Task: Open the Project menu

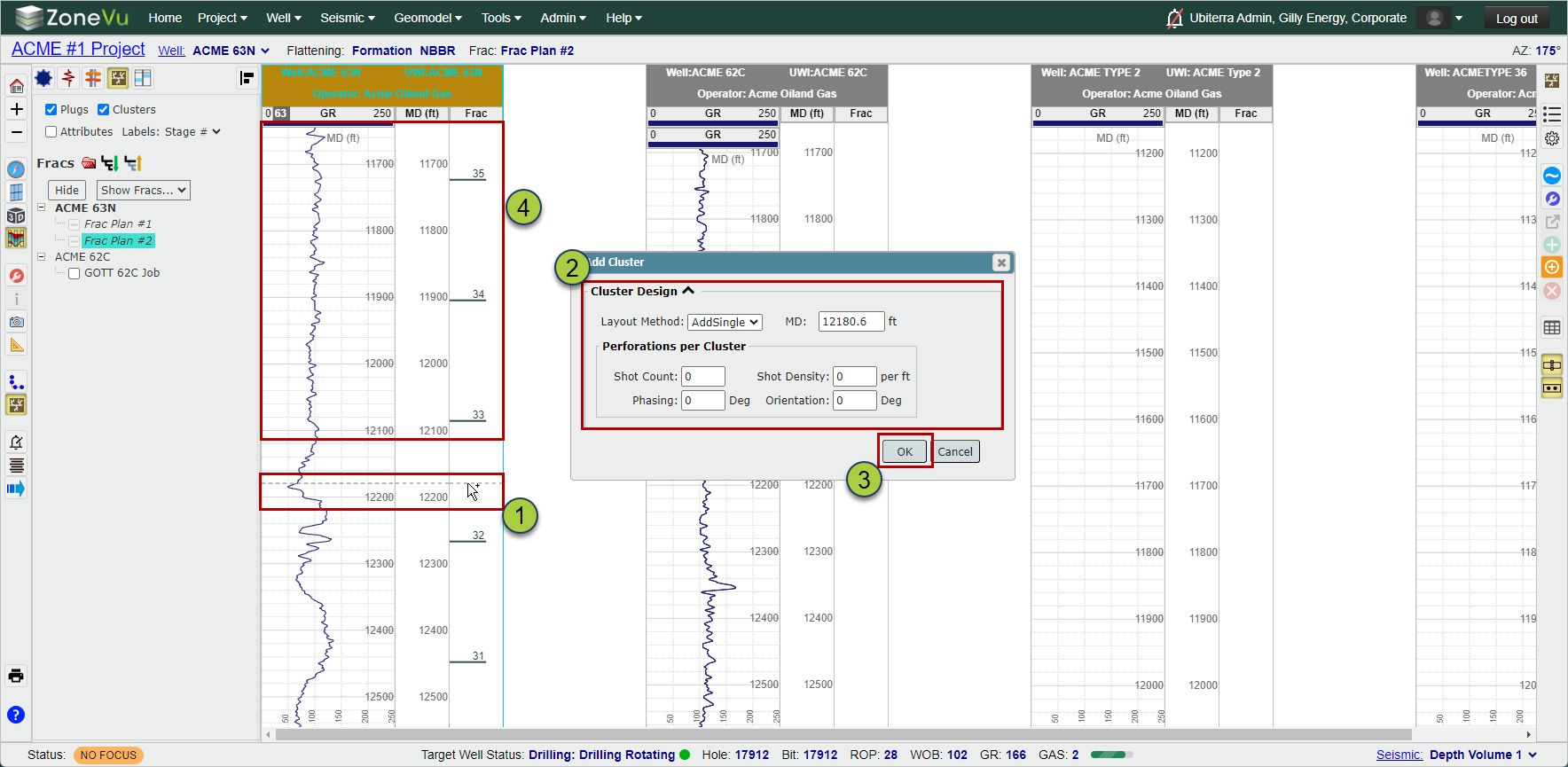Action: 223,18
